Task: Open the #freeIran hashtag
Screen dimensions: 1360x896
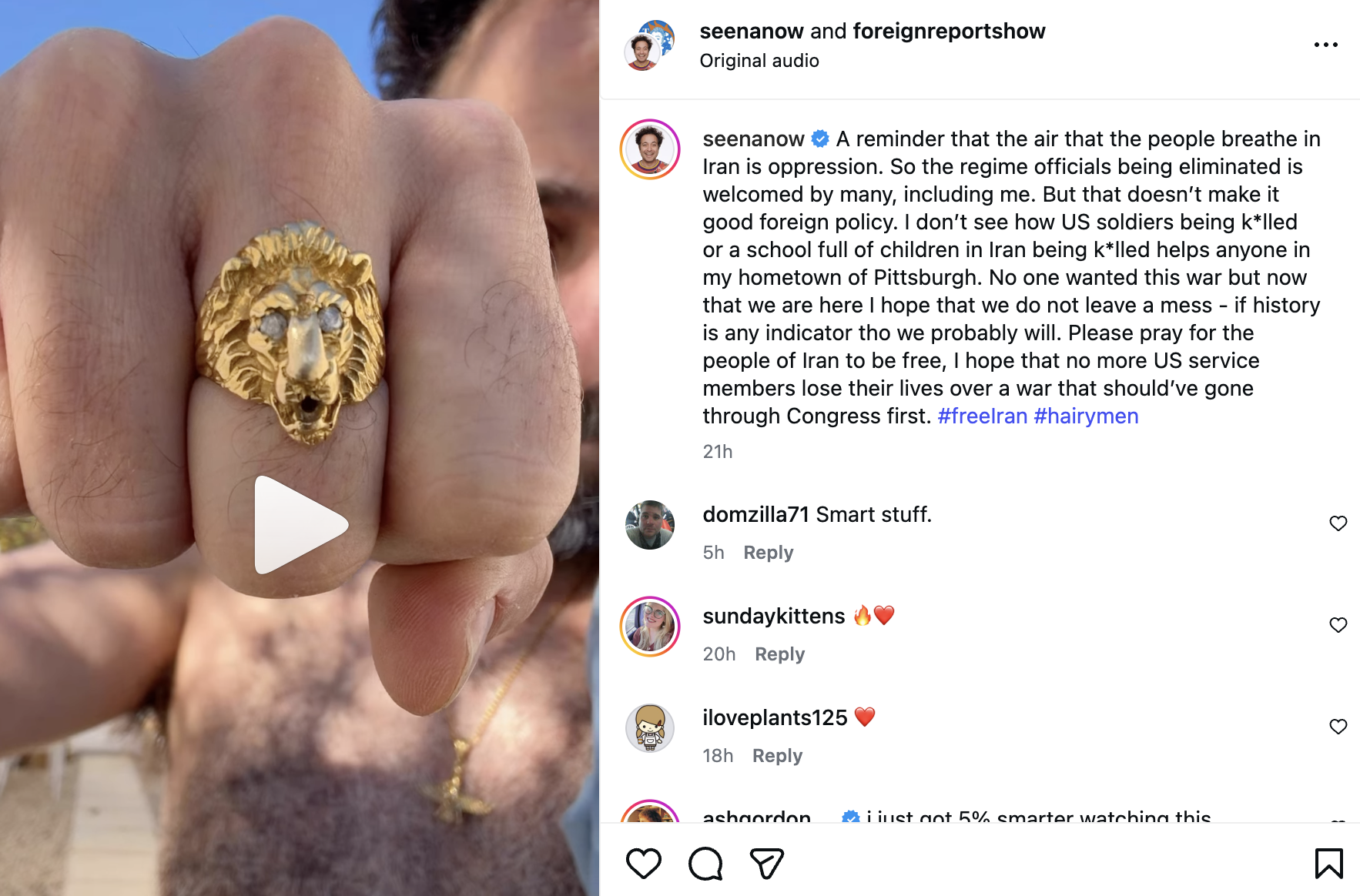Action: [x=982, y=416]
